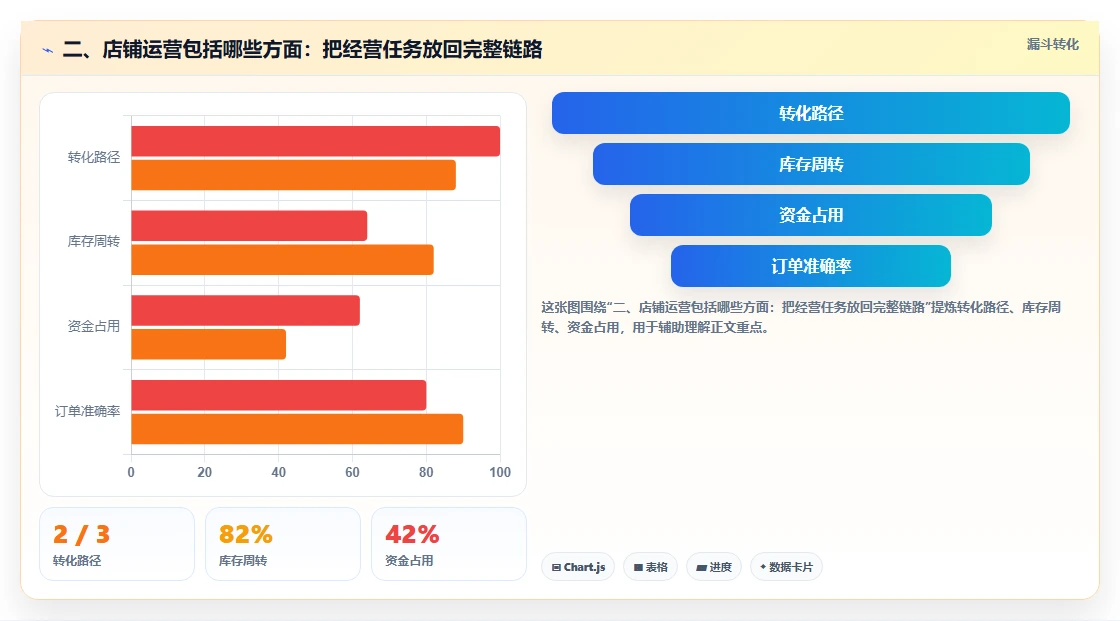Click the Chart.js tag chip
Viewport: 1120px width, 621px height.
pos(578,567)
